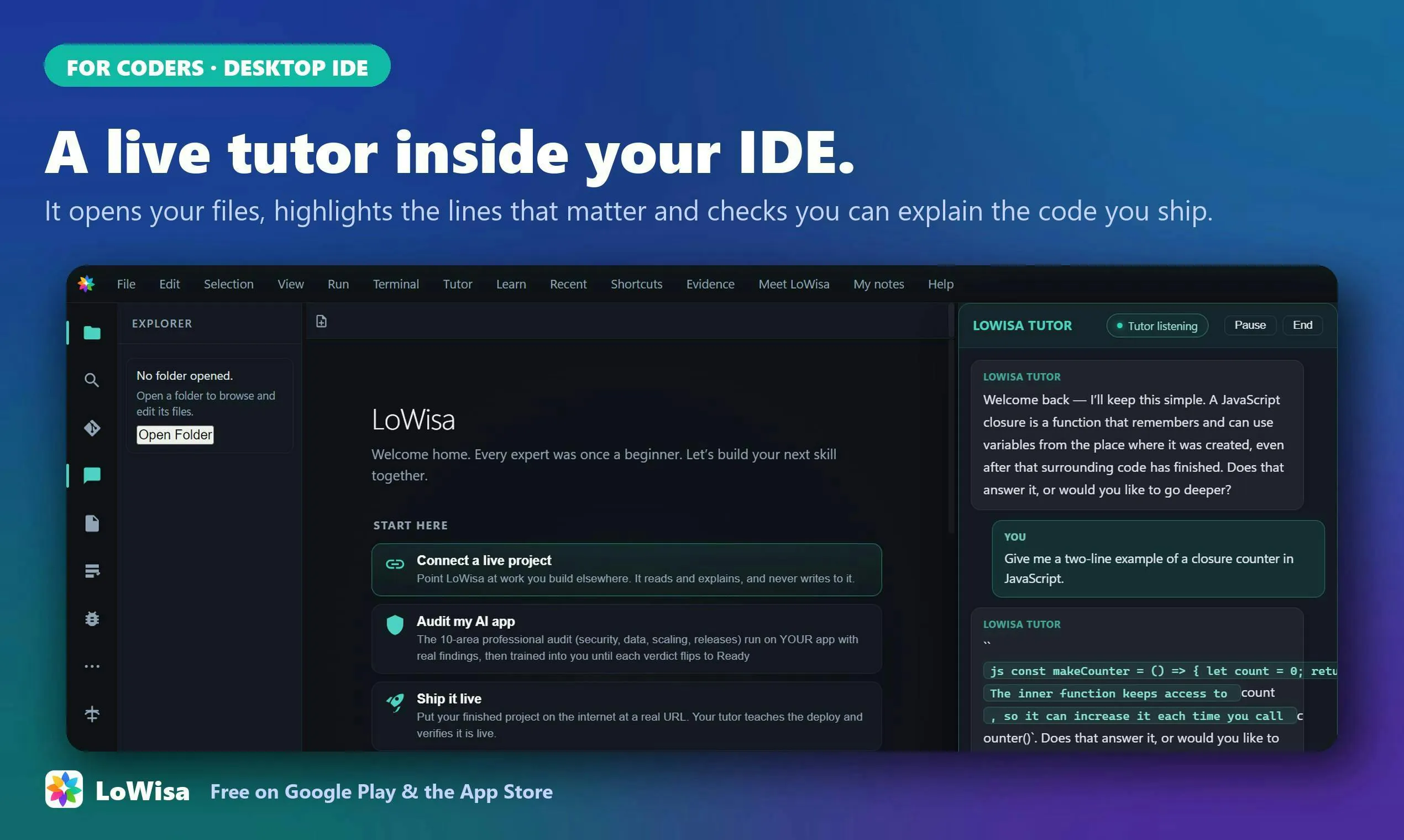Open the Recent menu
The height and width of the screenshot is (840, 1404).
(x=568, y=284)
